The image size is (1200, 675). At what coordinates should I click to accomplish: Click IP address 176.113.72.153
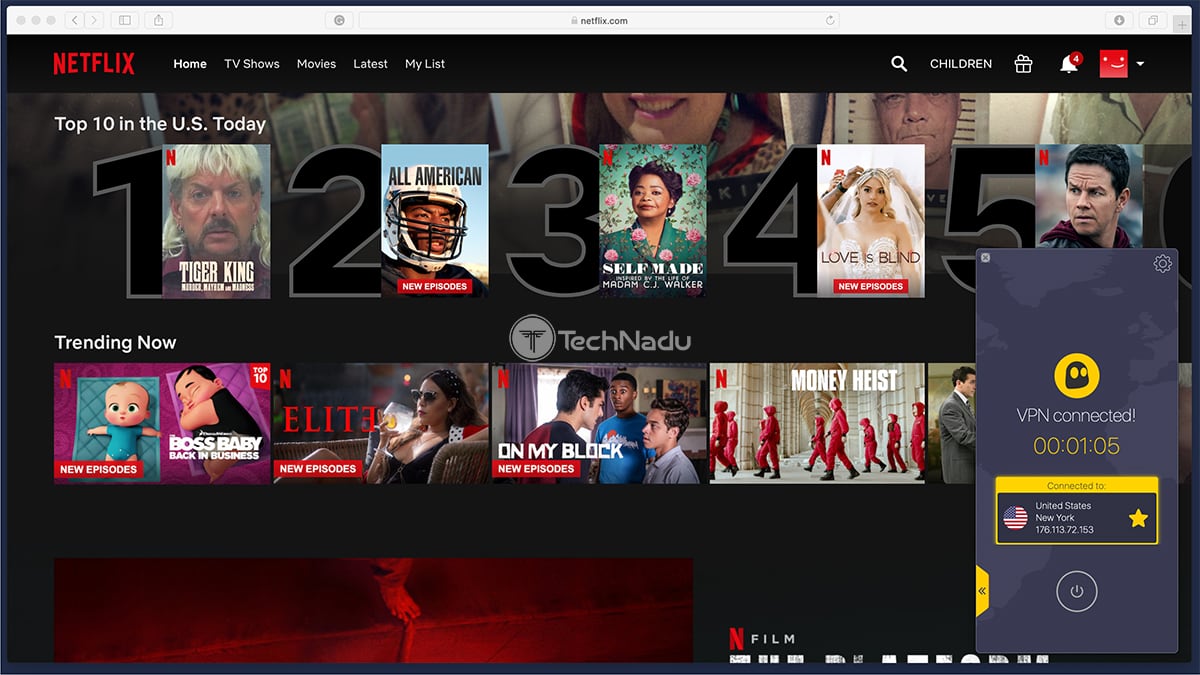pos(1064,530)
